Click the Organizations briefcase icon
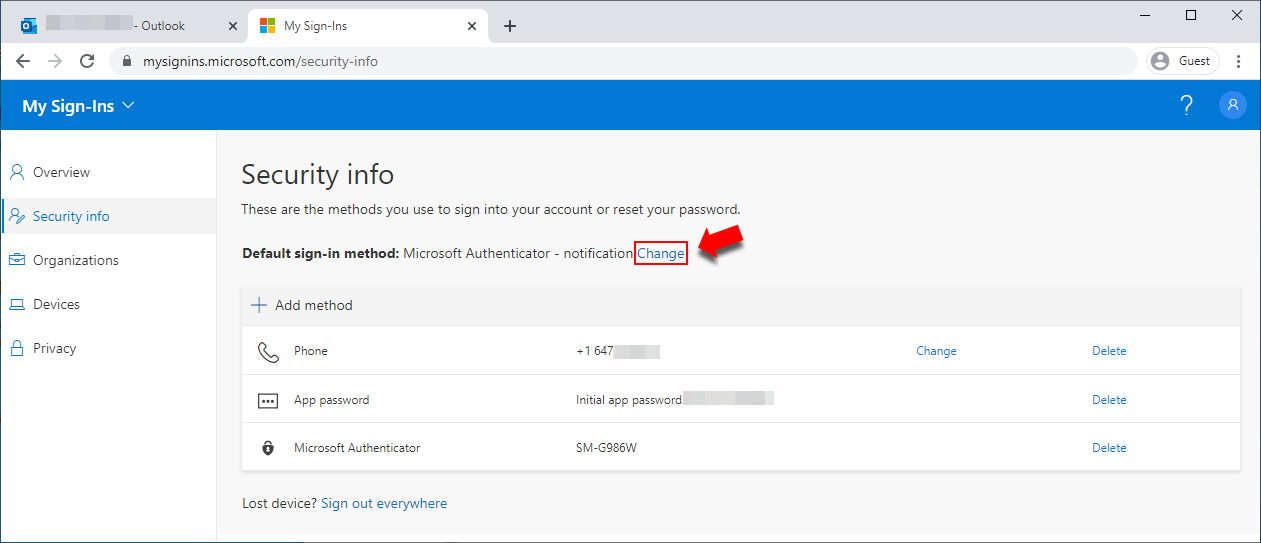This screenshot has height=543, width=1261. 17,260
